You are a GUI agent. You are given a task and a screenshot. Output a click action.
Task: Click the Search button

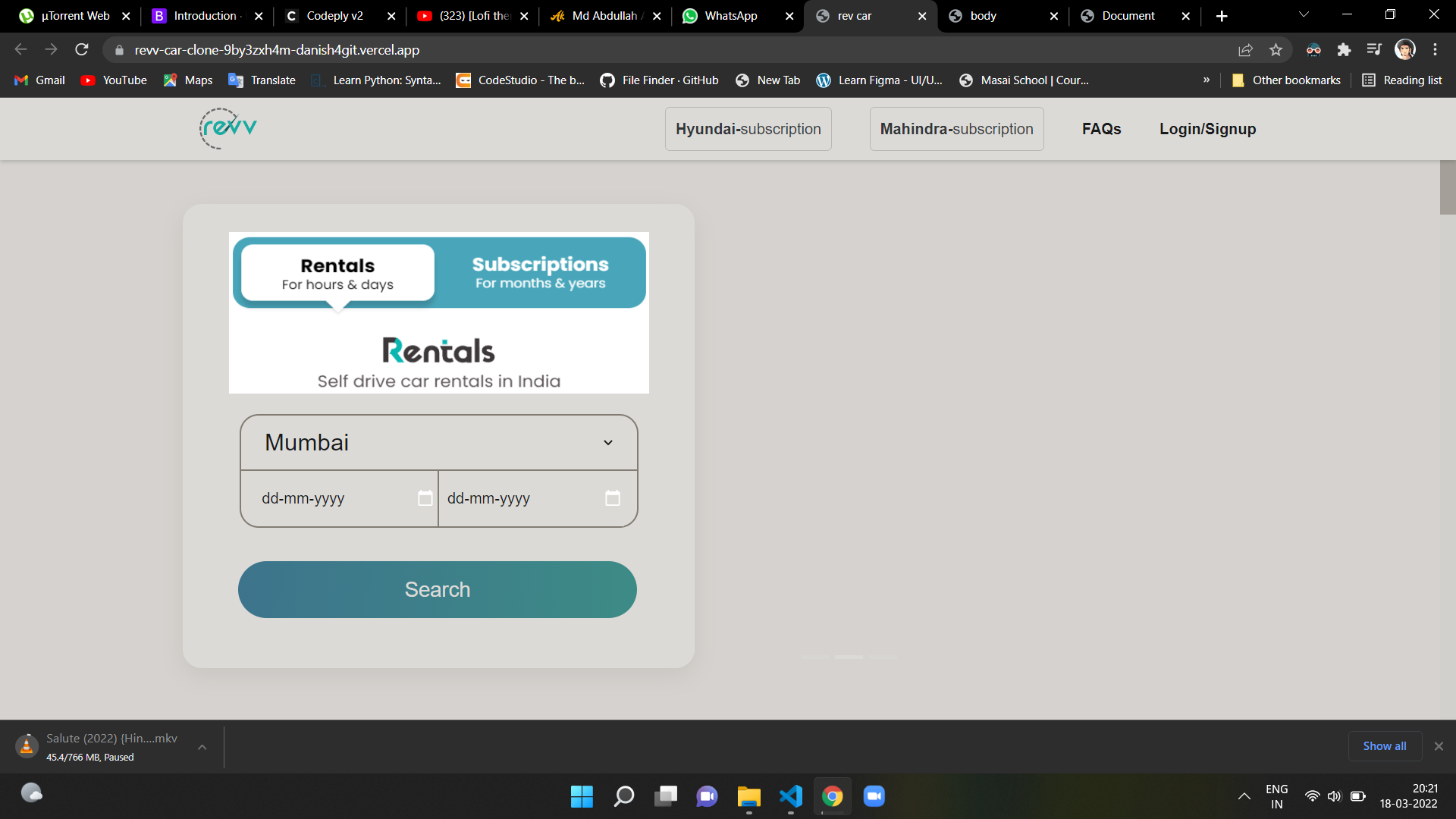pos(438,589)
